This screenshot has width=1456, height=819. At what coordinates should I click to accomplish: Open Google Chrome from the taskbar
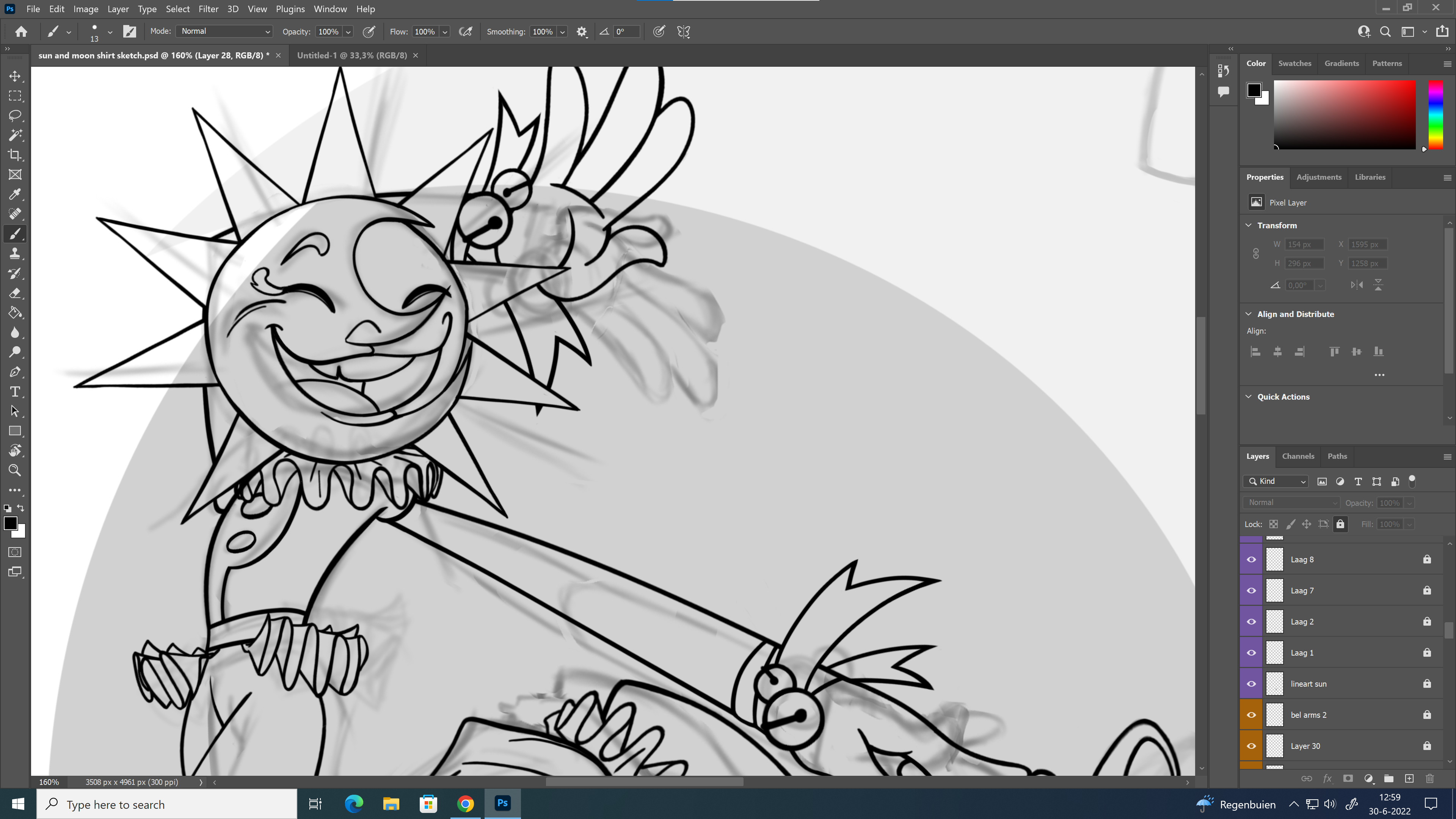465,804
